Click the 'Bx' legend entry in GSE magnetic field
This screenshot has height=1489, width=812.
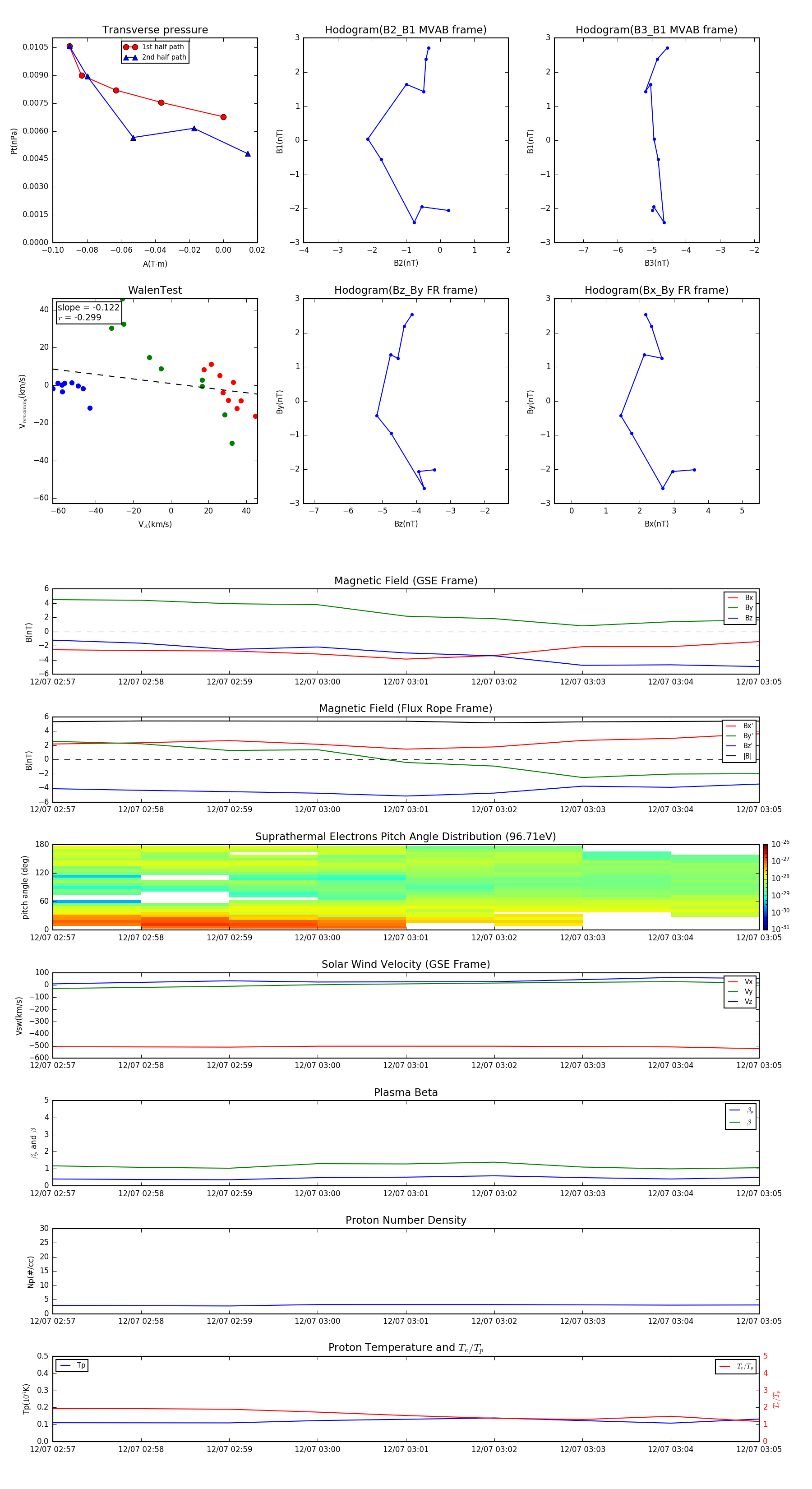(x=740, y=598)
